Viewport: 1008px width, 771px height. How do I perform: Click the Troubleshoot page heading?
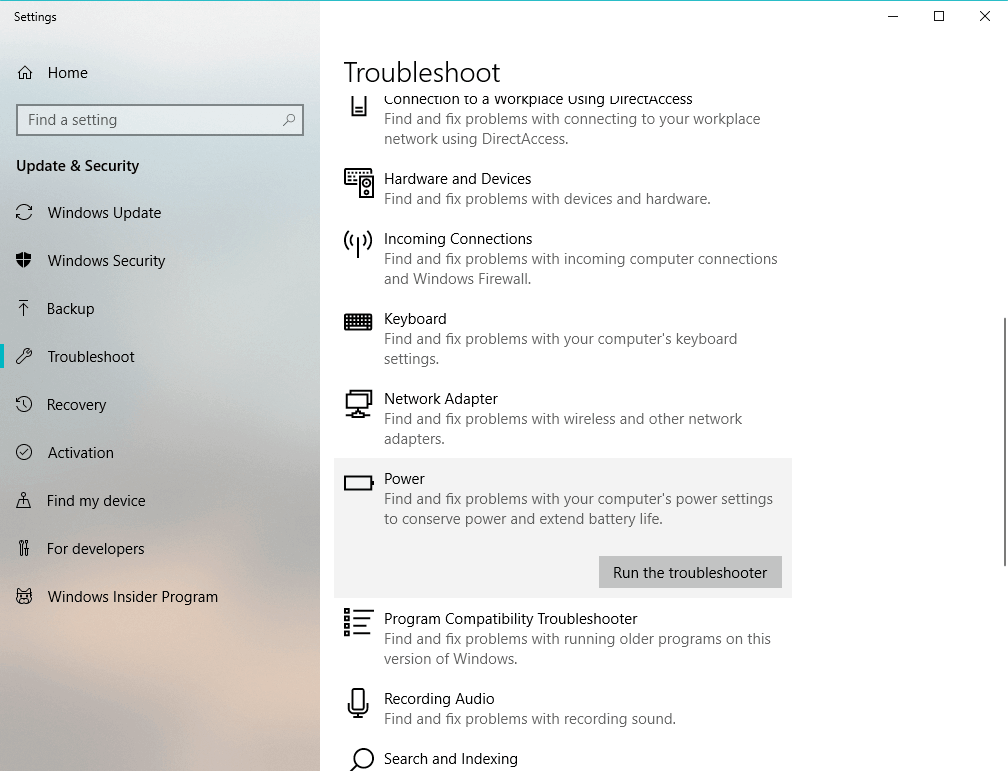[422, 73]
